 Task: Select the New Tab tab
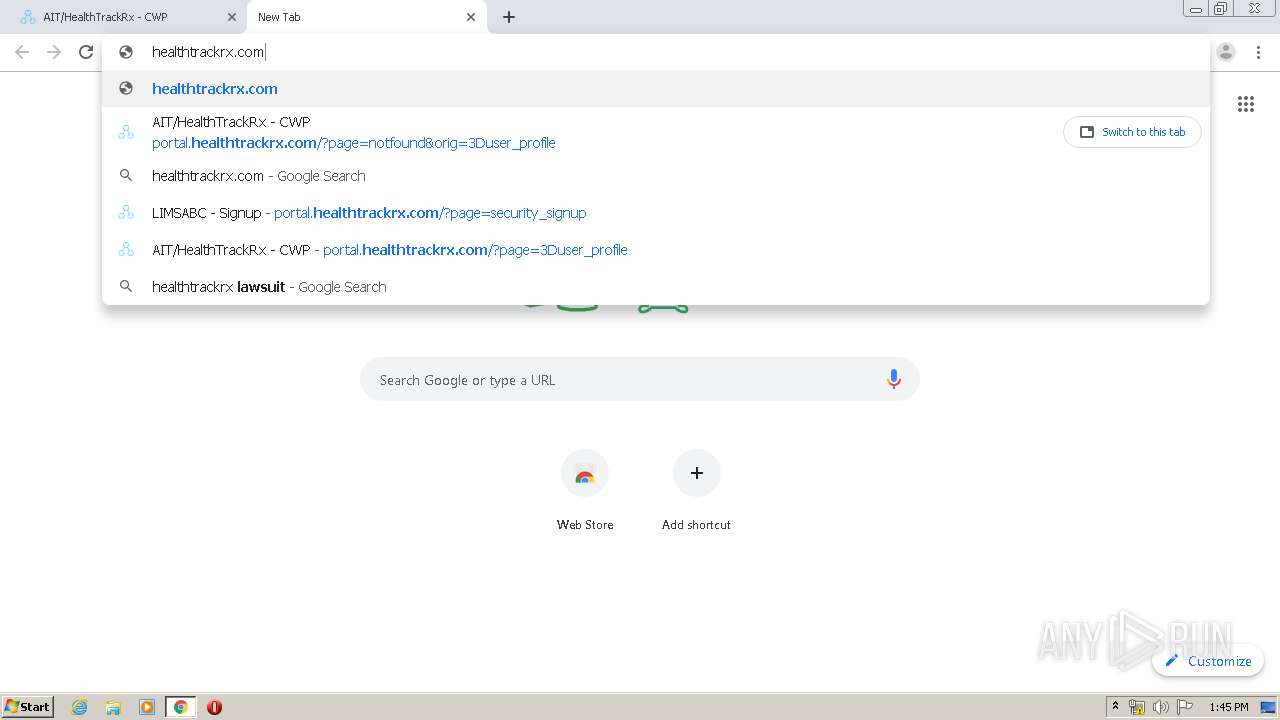click(366, 17)
